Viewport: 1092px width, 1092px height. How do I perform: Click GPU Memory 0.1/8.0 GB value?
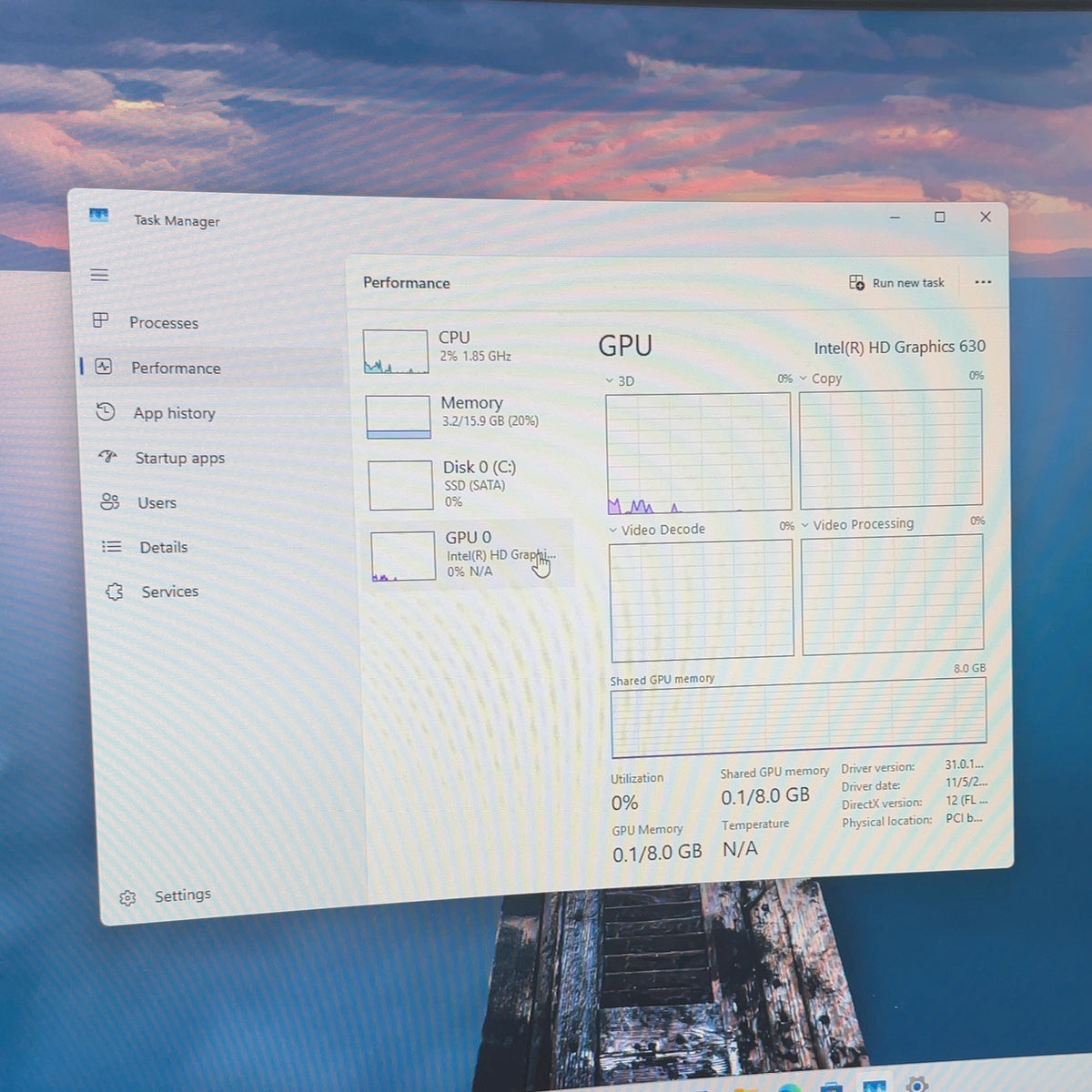pyautogui.click(x=657, y=854)
